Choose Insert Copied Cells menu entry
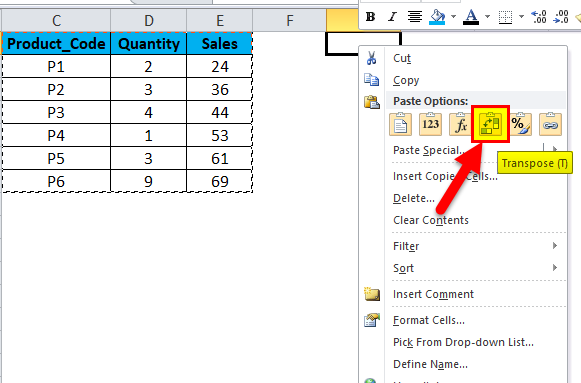The height and width of the screenshot is (383, 581). [445, 176]
